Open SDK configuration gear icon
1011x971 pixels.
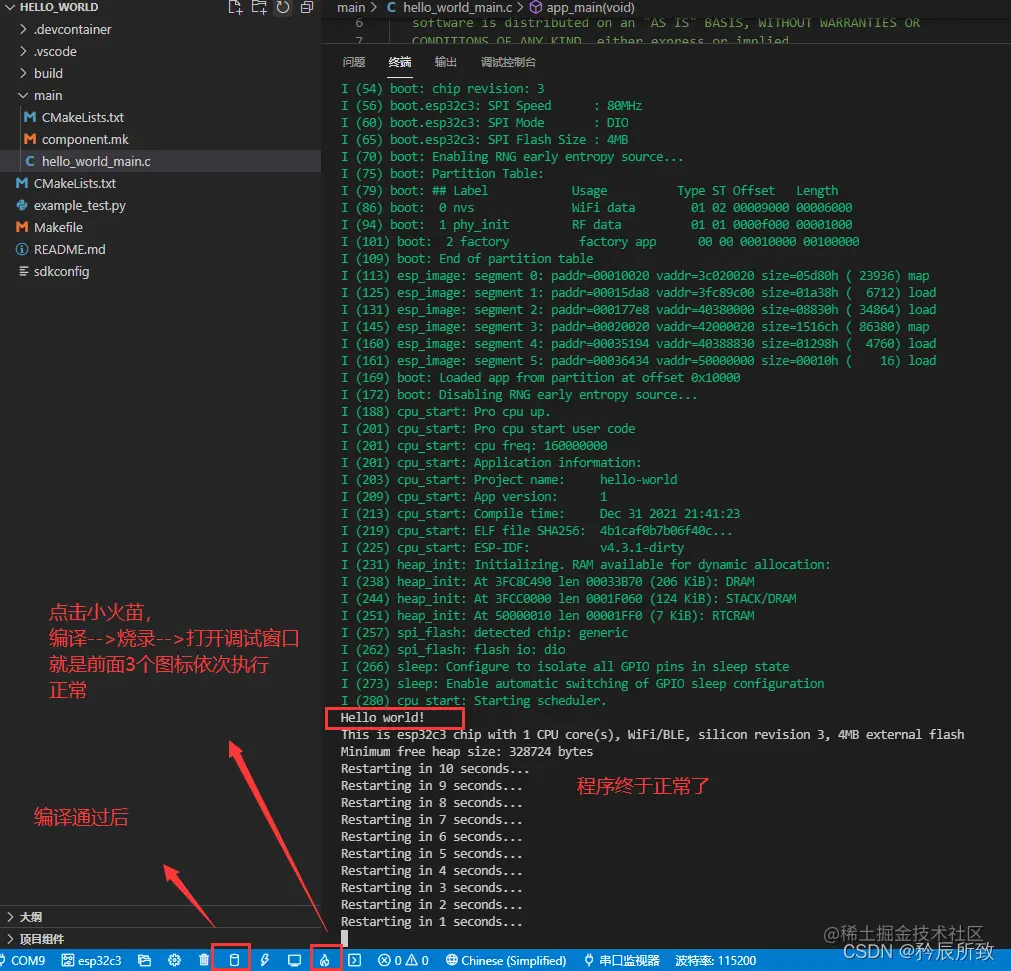coord(174,960)
